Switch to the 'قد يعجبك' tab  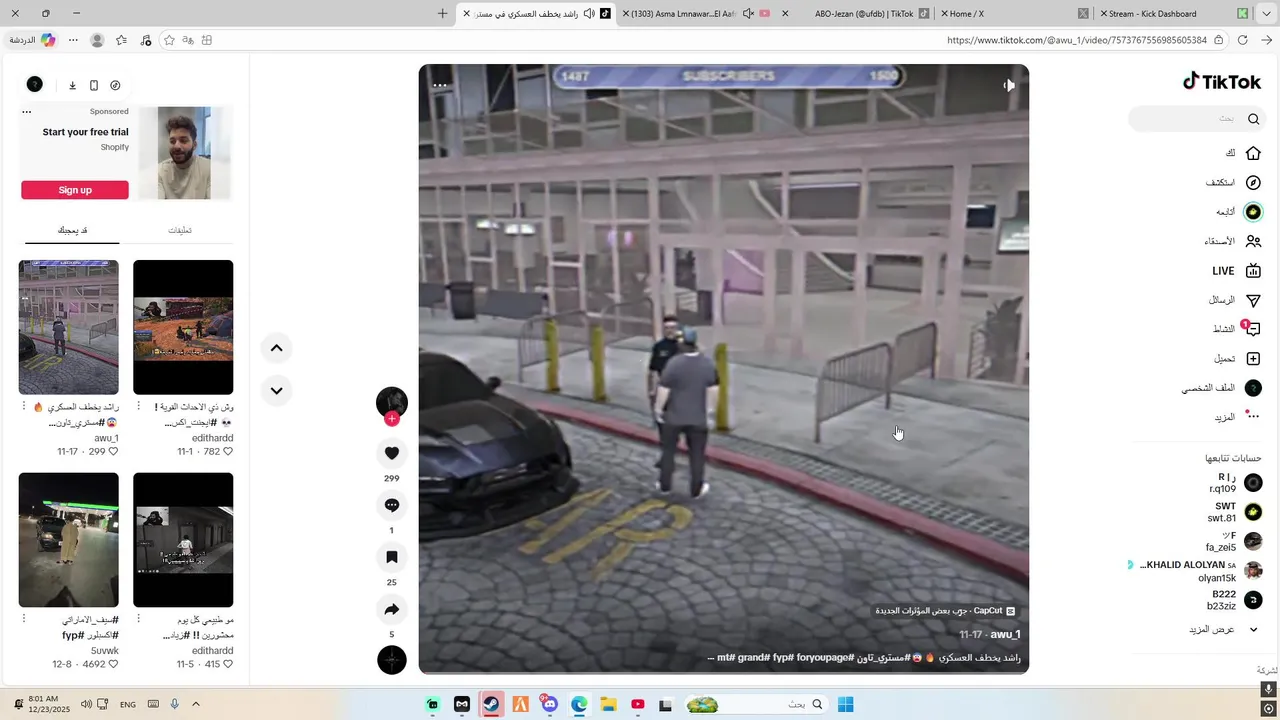pos(72,230)
